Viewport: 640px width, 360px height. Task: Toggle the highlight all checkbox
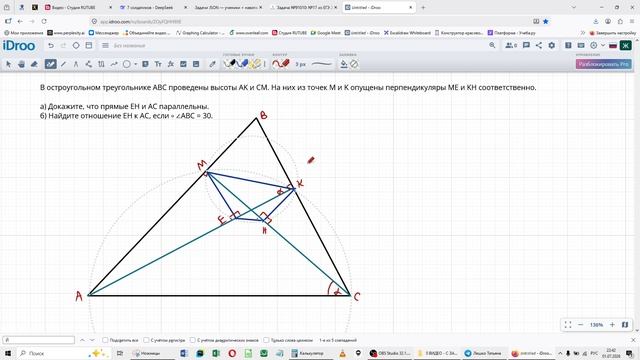click(x=105, y=340)
